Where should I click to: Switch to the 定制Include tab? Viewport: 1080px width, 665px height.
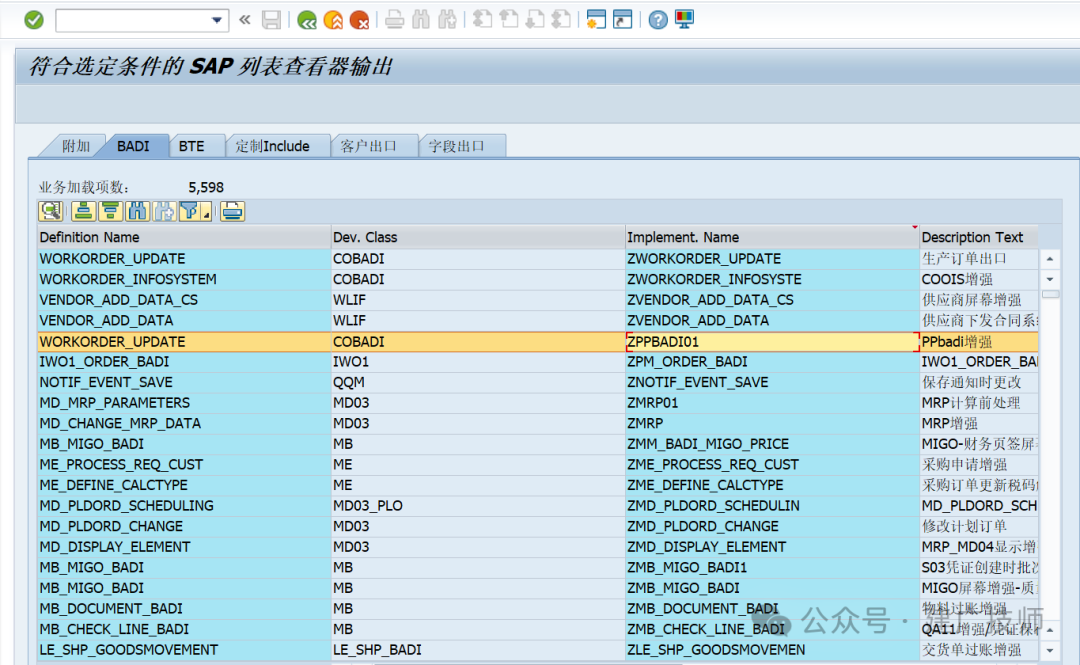273,146
